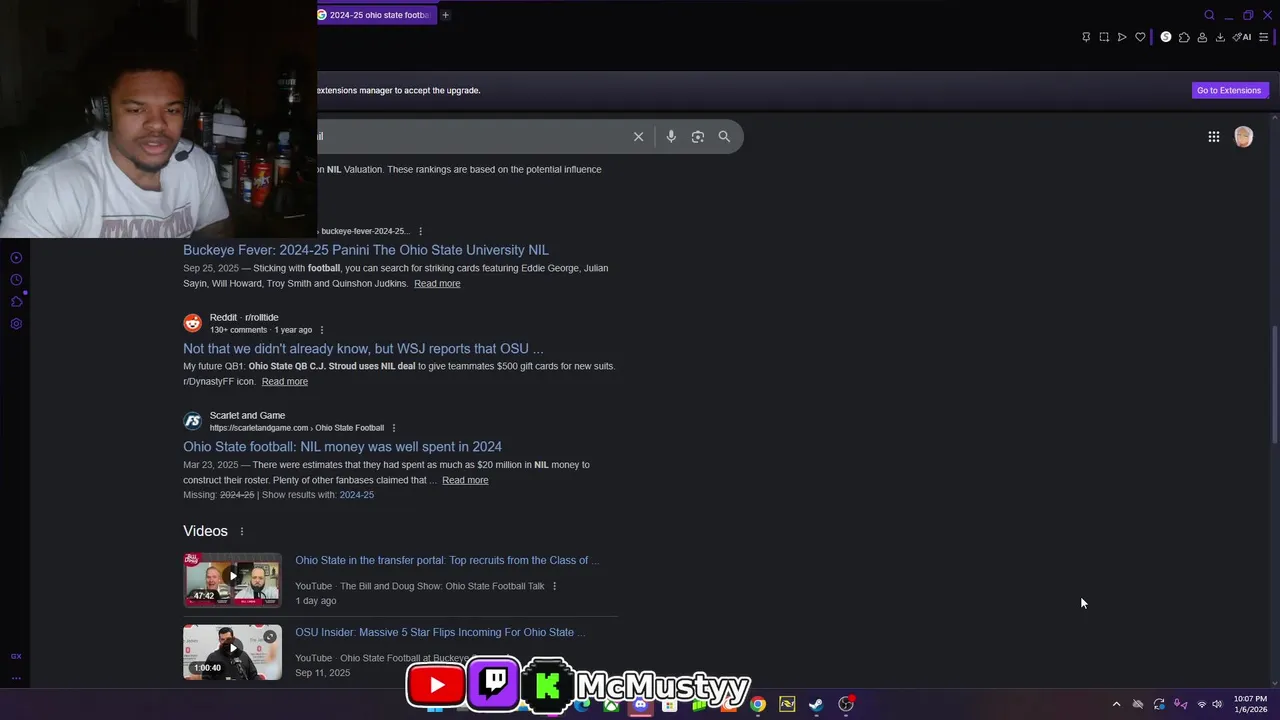Open Chrome from the taskbar
The width and height of the screenshot is (1280, 720).
pyautogui.click(x=758, y=704)
